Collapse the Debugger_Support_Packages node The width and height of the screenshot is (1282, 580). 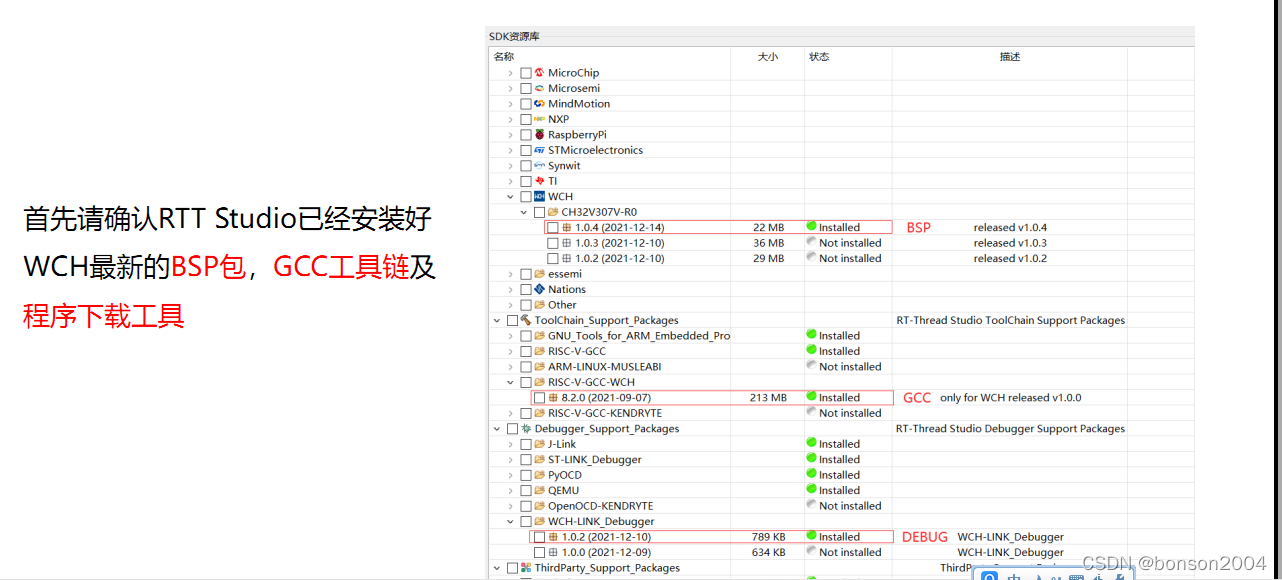[x=497, y=428]
